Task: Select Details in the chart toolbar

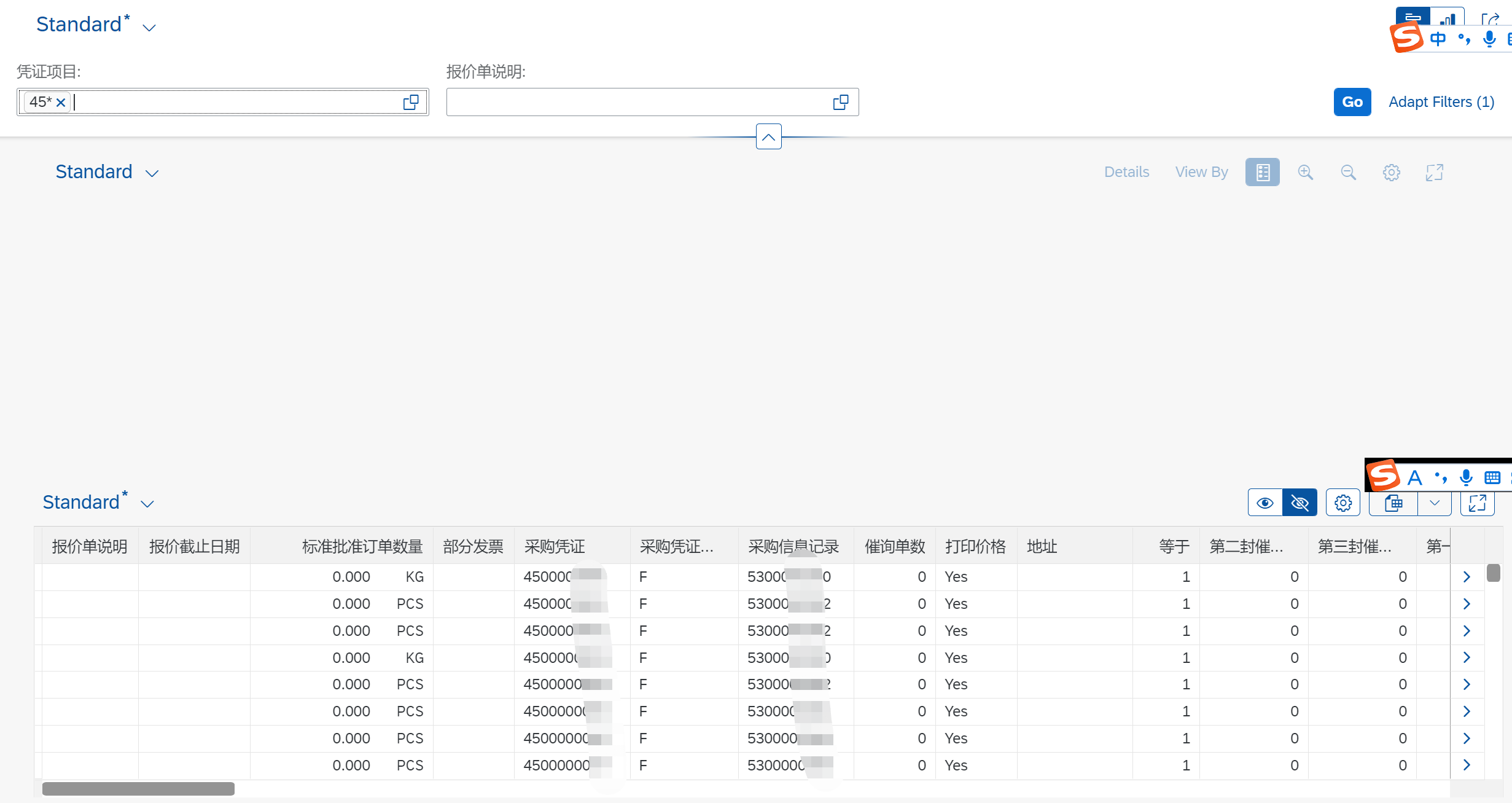Action: tap(1126, 172)
